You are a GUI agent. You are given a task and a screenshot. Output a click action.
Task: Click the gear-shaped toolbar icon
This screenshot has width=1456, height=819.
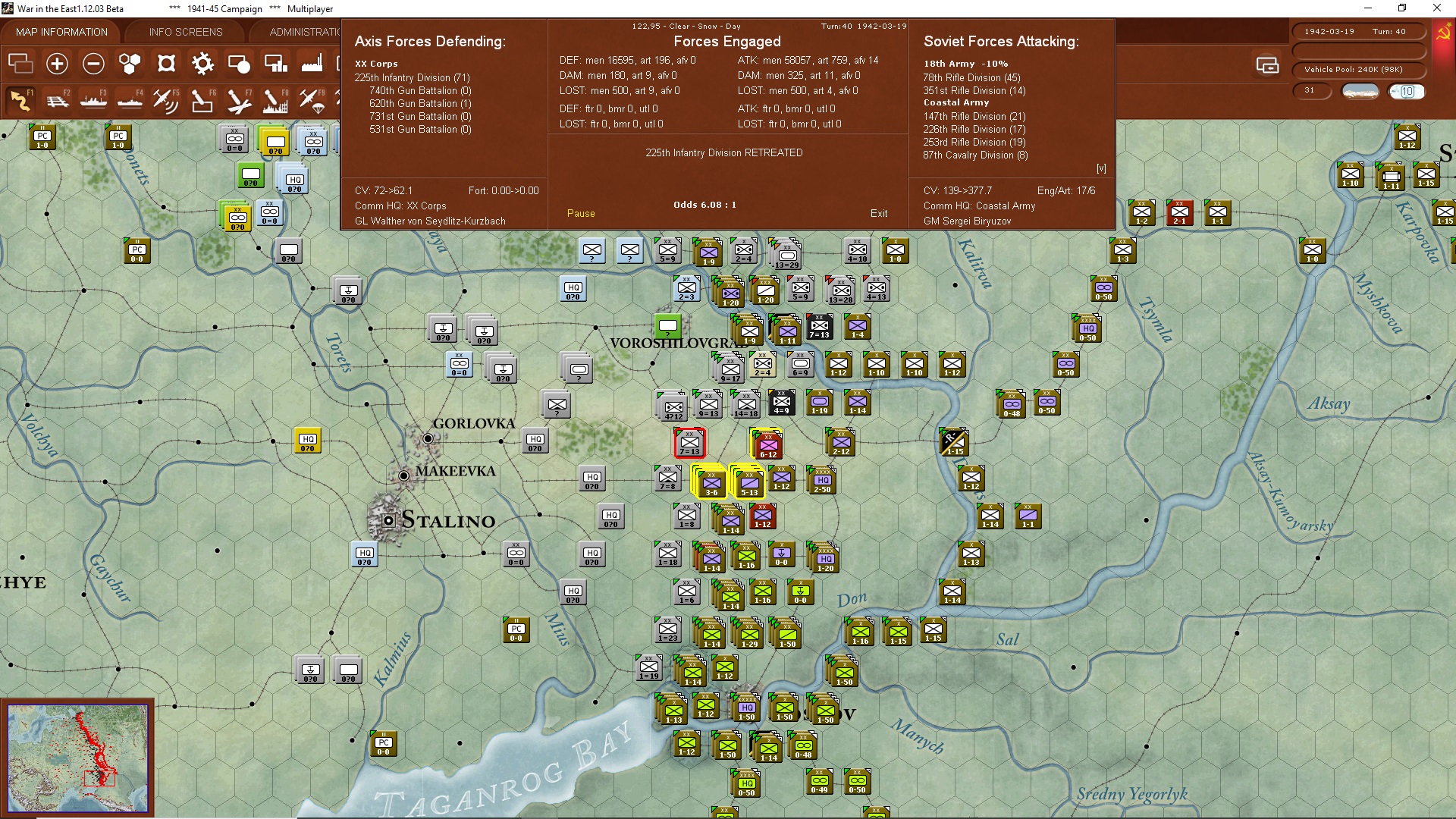tap(202, 64)
